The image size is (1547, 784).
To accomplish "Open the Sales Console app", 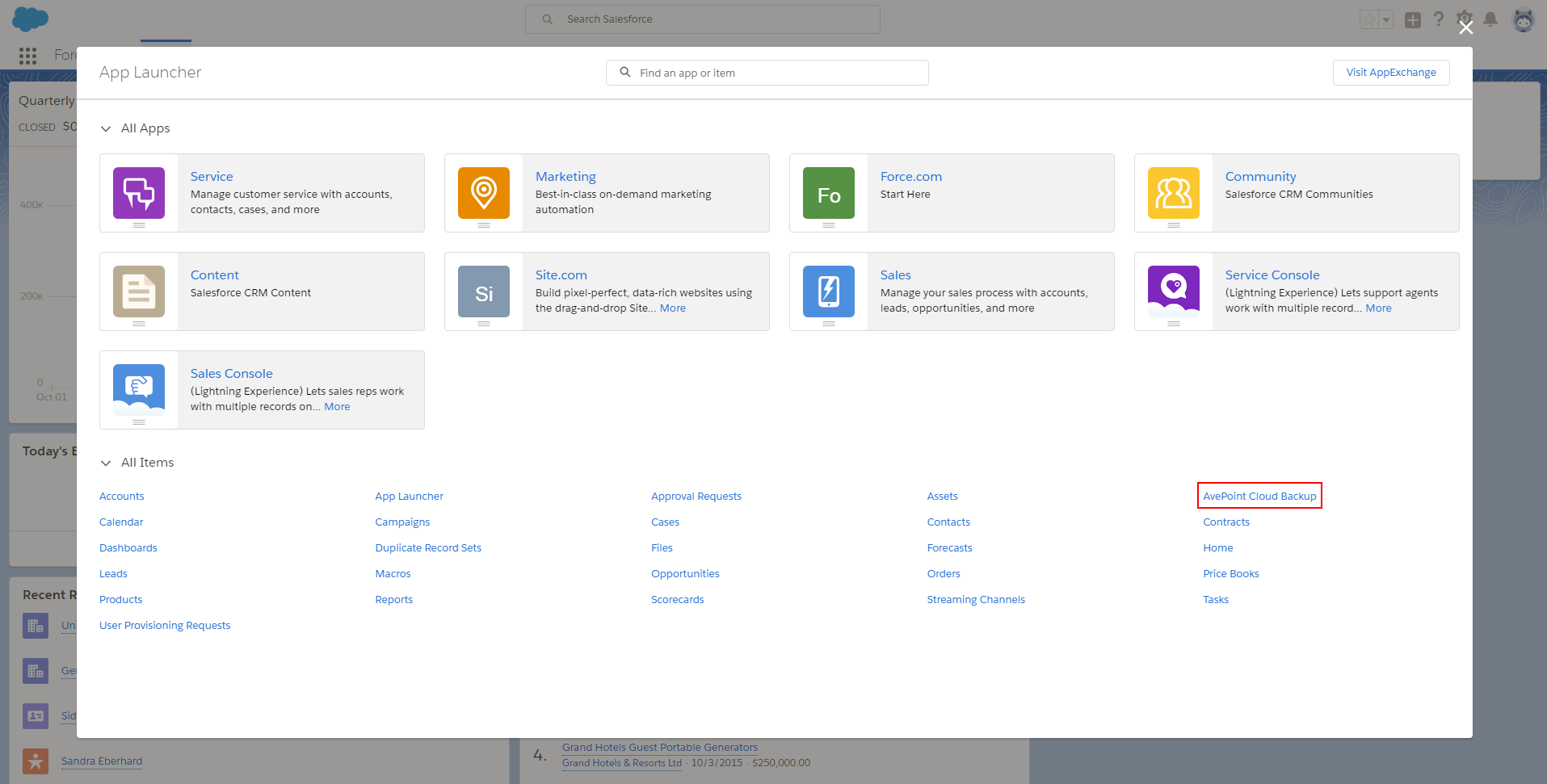I will pos(231,373).
